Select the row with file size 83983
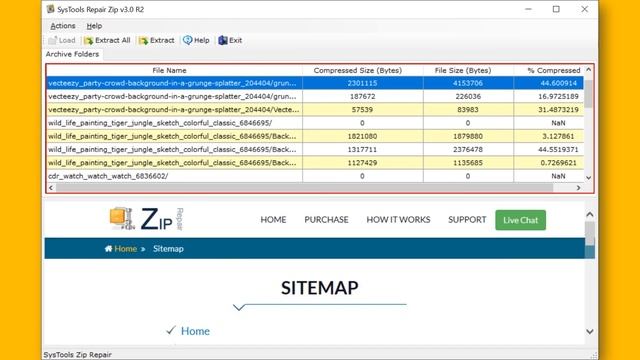 315,109
